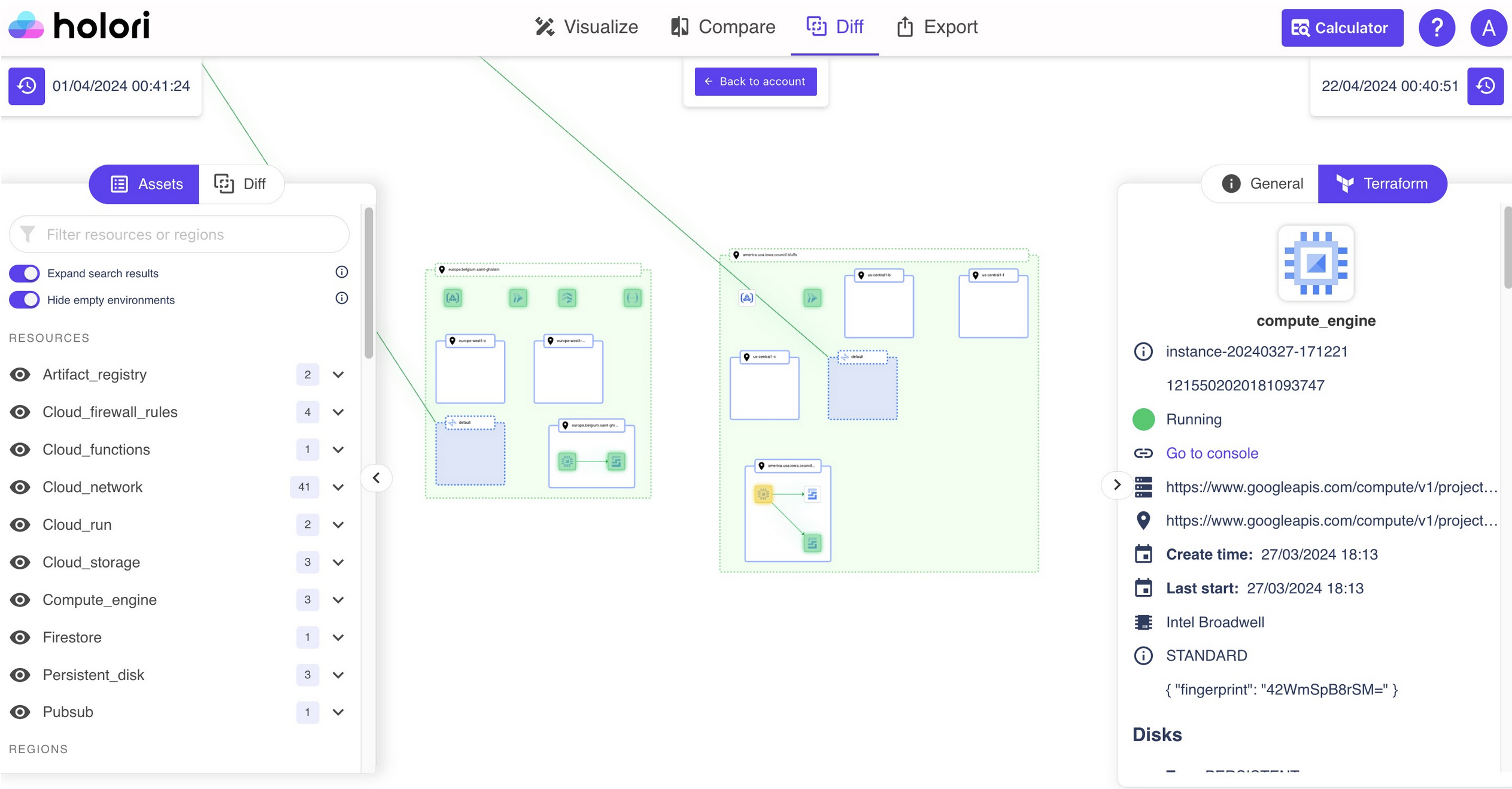Hide Cloud_network resources with eye icon
This screenshot has width=1512, height=789.
point(20,487)
